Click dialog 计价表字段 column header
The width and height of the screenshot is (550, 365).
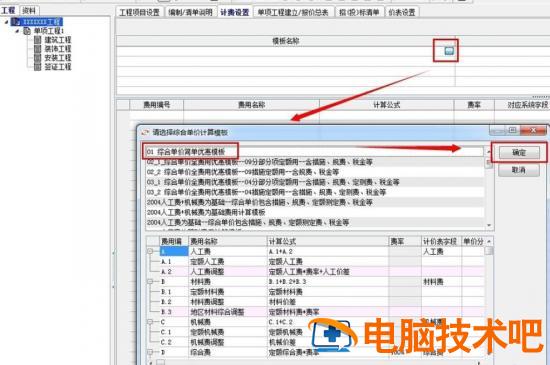(441, 241)
